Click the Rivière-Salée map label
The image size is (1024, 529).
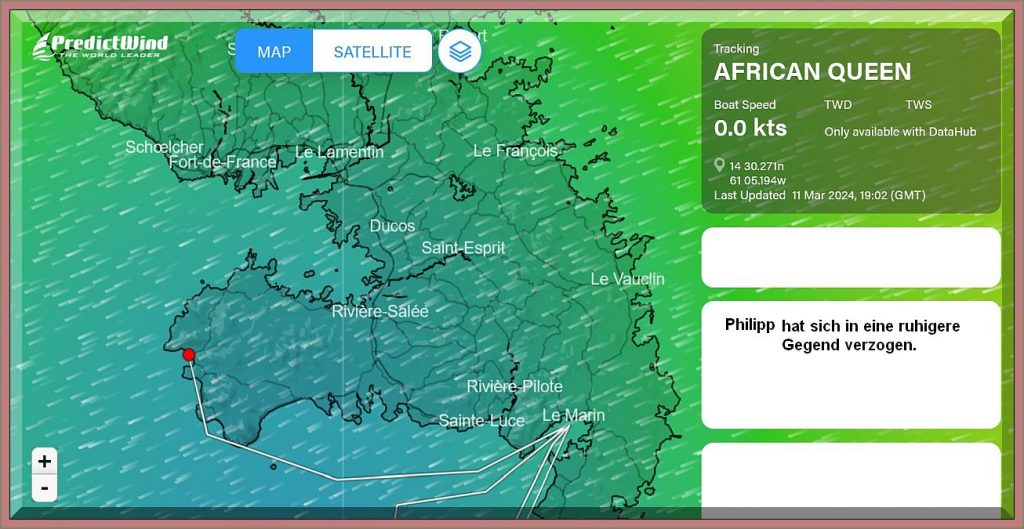point(380,311)
